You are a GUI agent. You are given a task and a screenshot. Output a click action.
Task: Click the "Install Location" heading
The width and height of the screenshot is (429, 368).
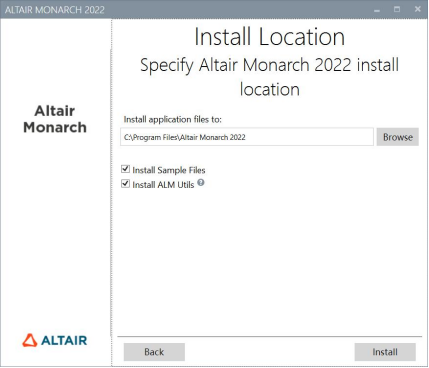pyautogui.click(x=270, y=37)
